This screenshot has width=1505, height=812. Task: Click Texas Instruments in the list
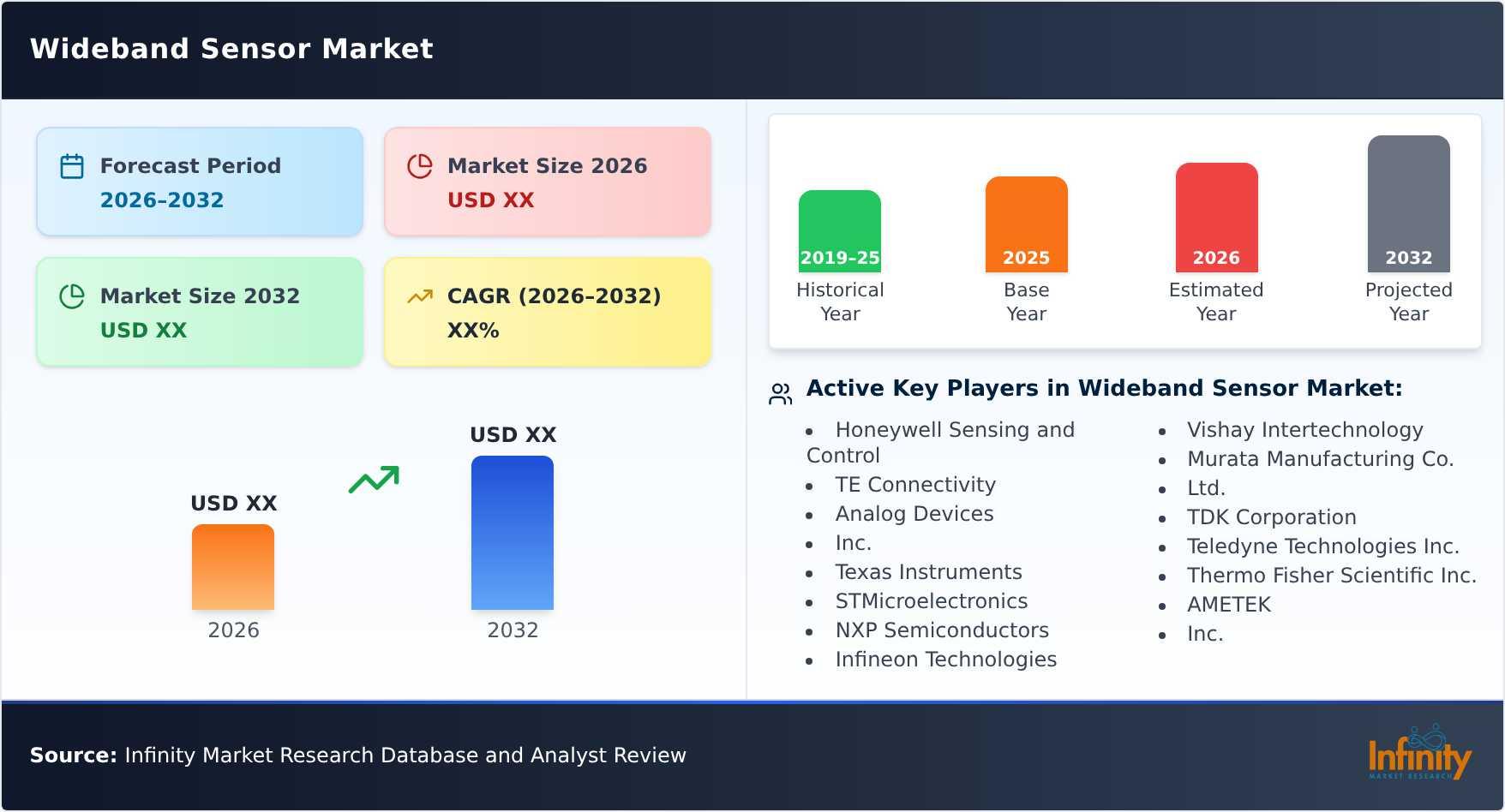(928, 572)
